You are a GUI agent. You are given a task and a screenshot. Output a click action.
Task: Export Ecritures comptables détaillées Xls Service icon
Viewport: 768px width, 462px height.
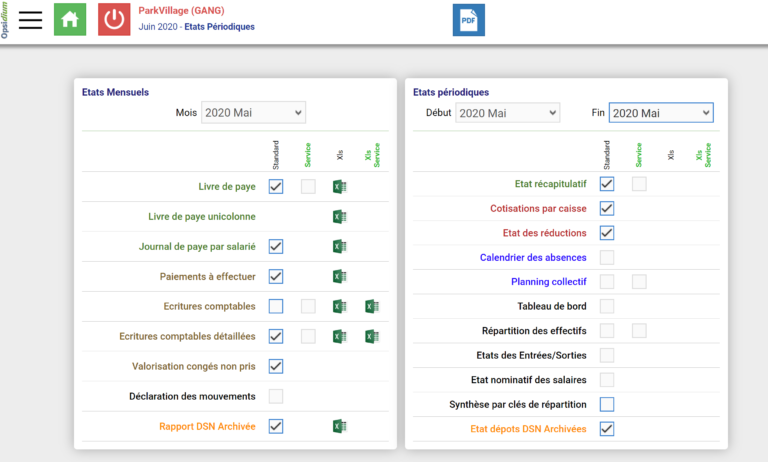pos(372,337)
